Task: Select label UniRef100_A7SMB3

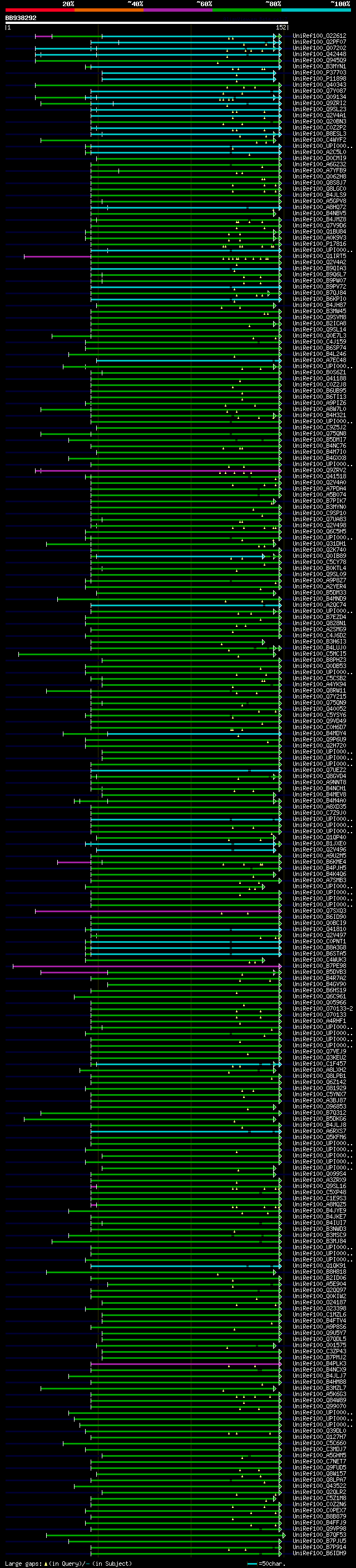Action: 319,880
